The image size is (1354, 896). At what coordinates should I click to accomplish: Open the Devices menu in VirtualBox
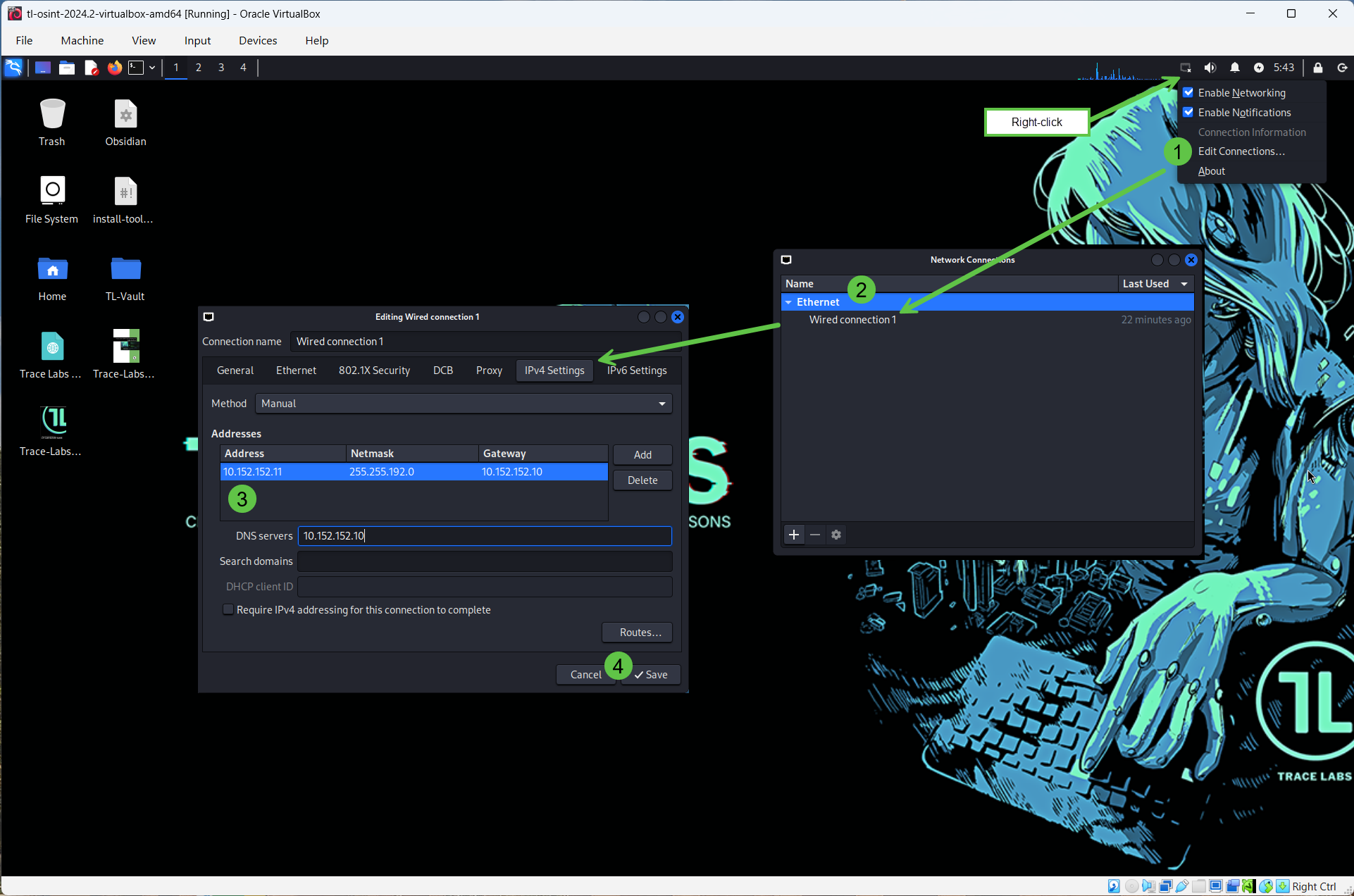[257, 40]
